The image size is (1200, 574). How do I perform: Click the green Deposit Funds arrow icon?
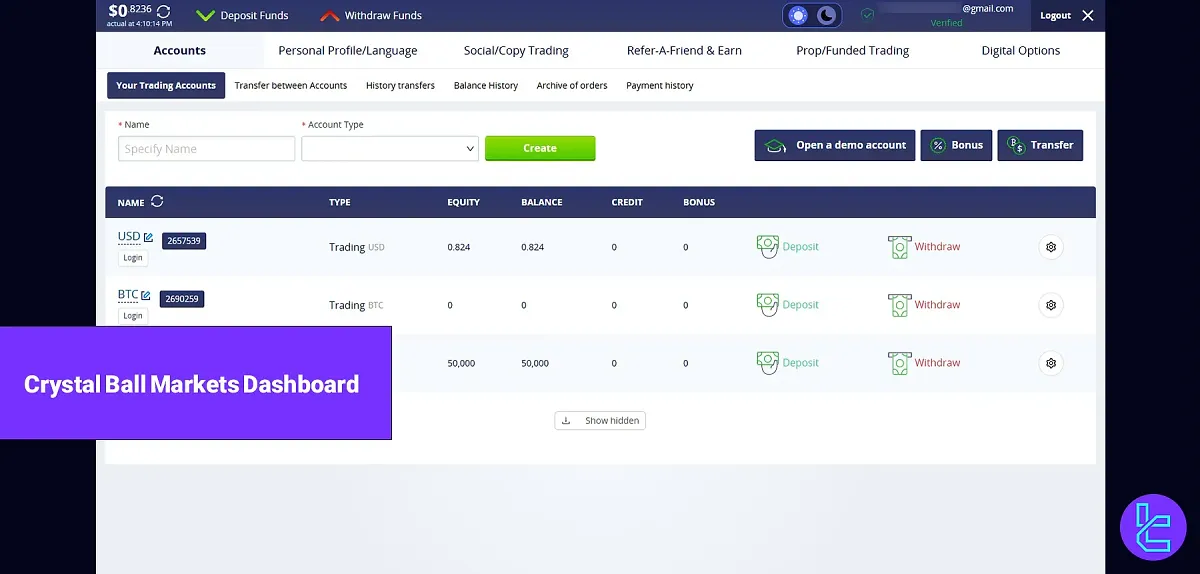(205, 16)
